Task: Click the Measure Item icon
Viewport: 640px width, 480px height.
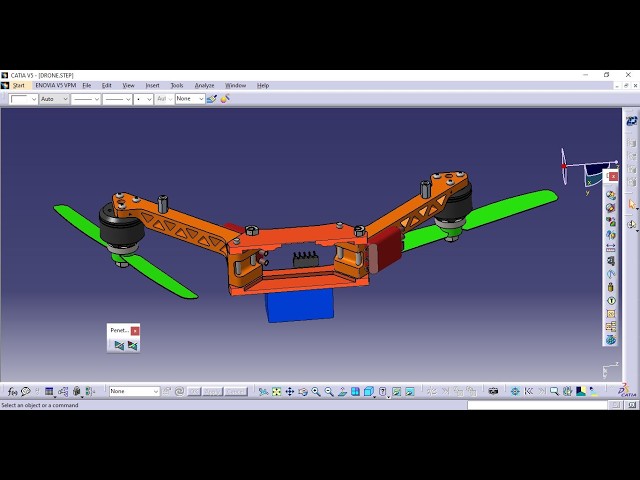Action: [611, 261]
